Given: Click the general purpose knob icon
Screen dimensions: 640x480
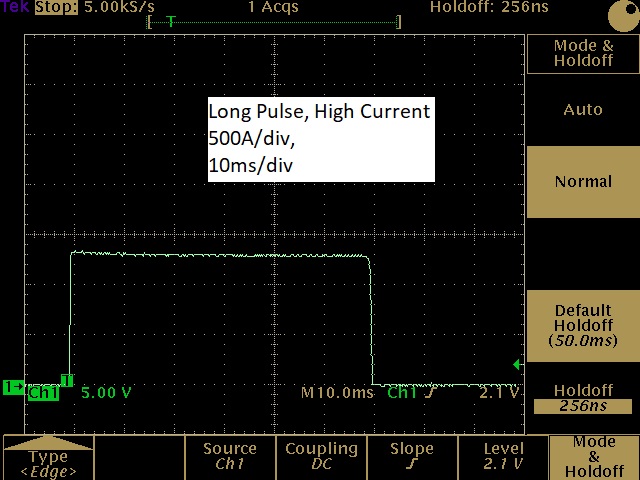Looking at the screenshot, I should tap(624, 15).
